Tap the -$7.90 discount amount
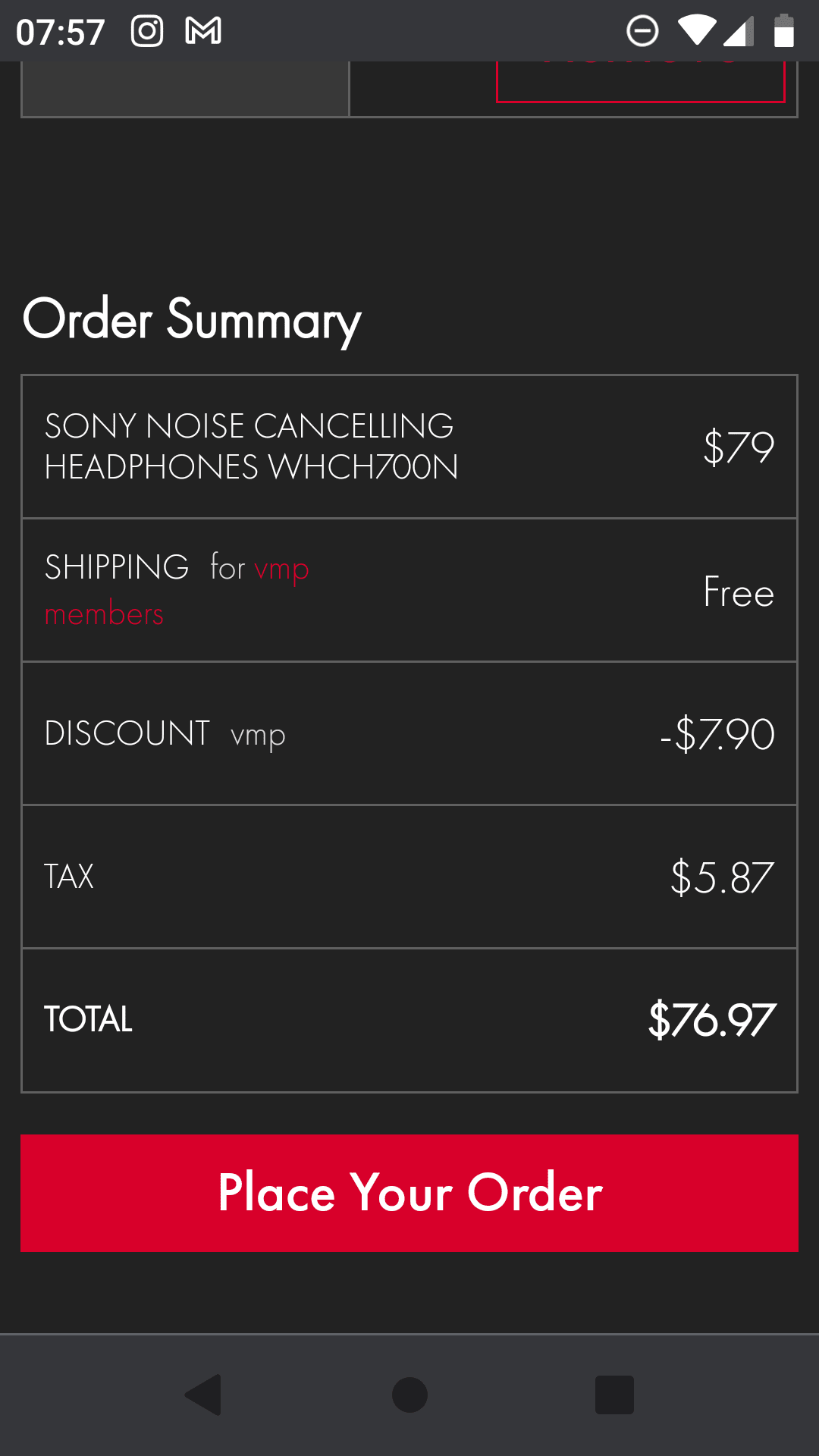 click(717, 733)
